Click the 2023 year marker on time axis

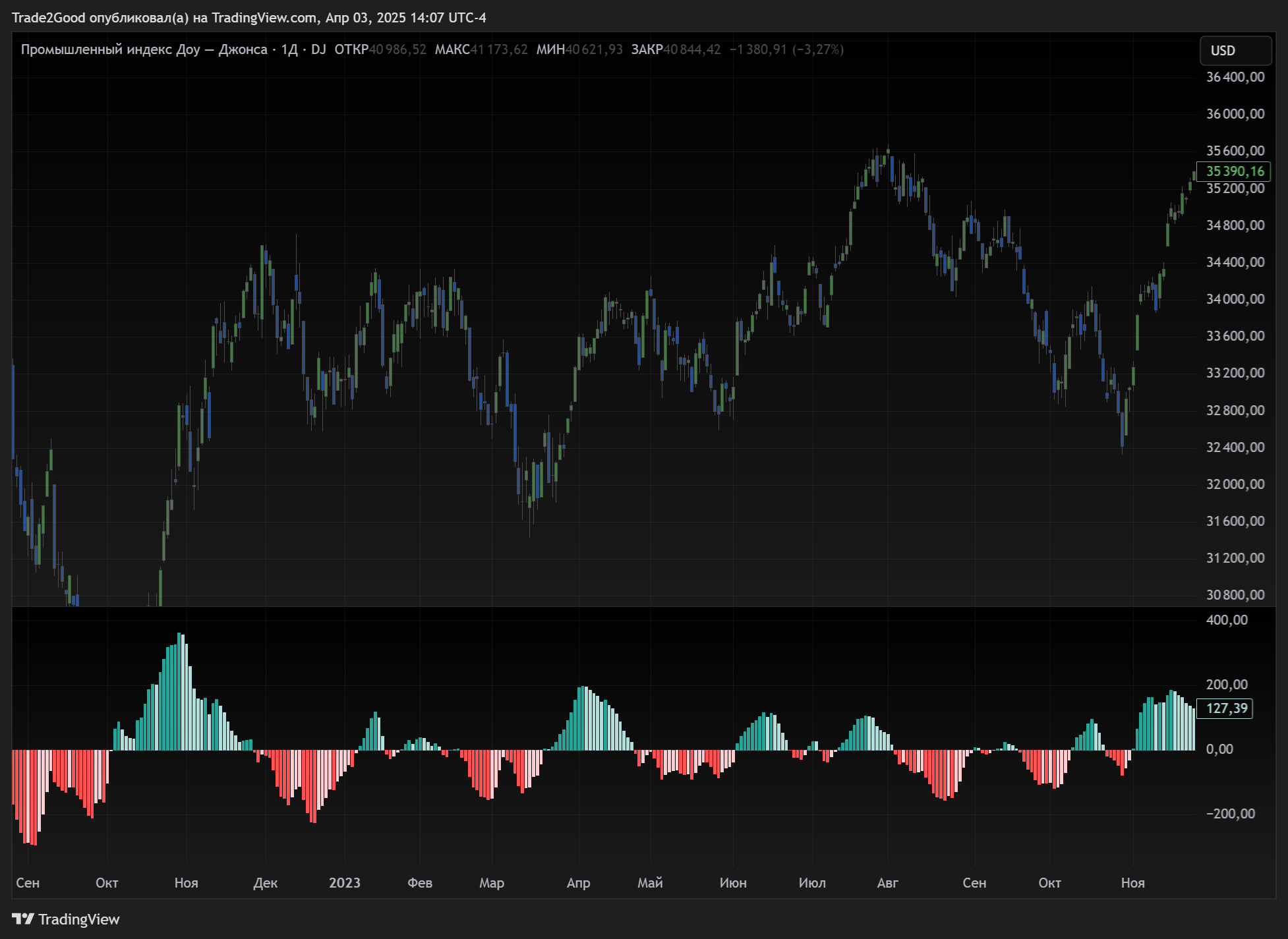click(345, 883)
